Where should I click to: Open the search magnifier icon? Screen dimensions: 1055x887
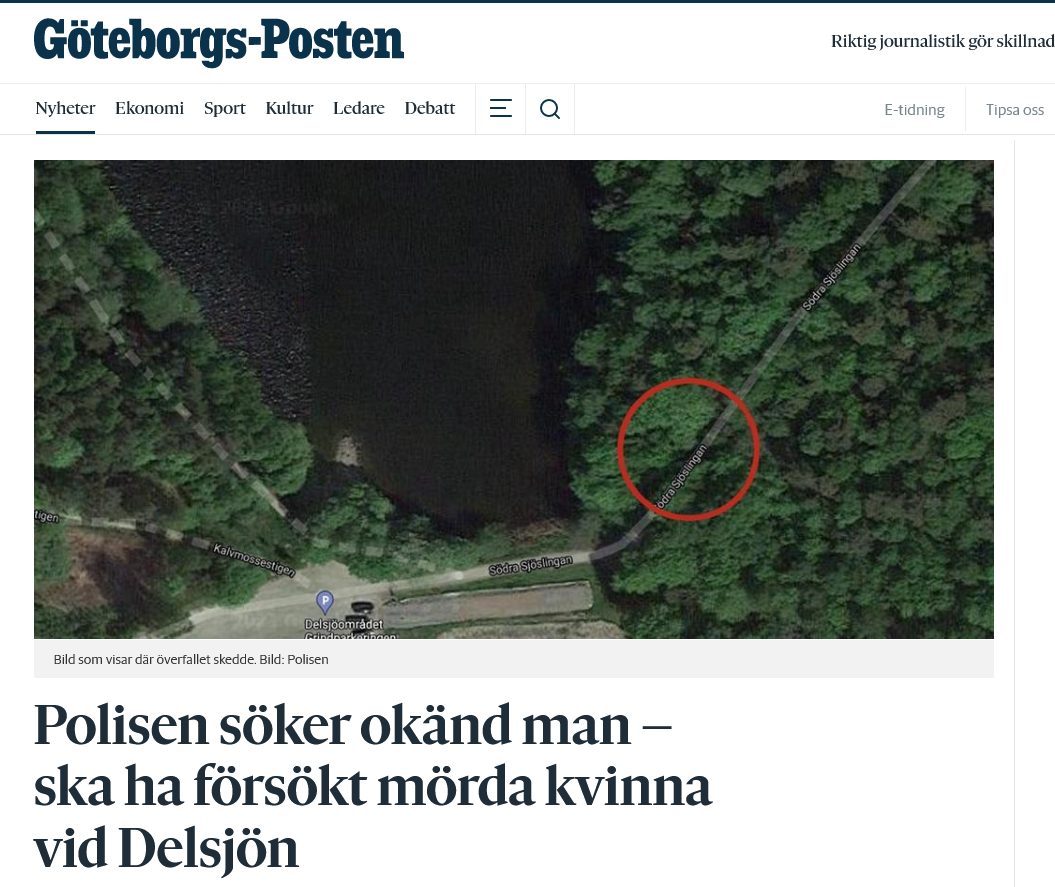click(550, 108)
